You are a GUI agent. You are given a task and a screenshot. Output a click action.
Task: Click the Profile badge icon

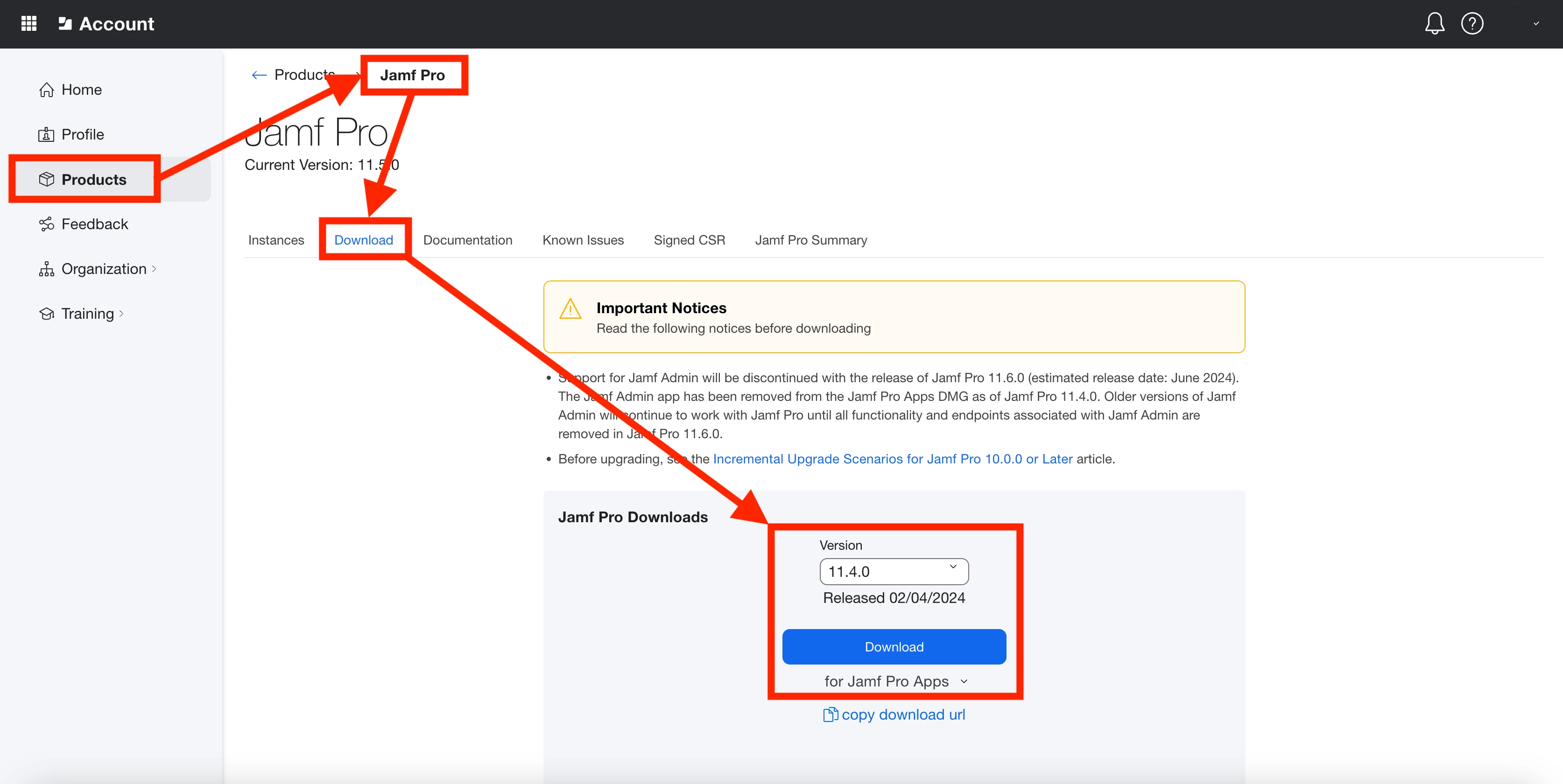(47, 134)
